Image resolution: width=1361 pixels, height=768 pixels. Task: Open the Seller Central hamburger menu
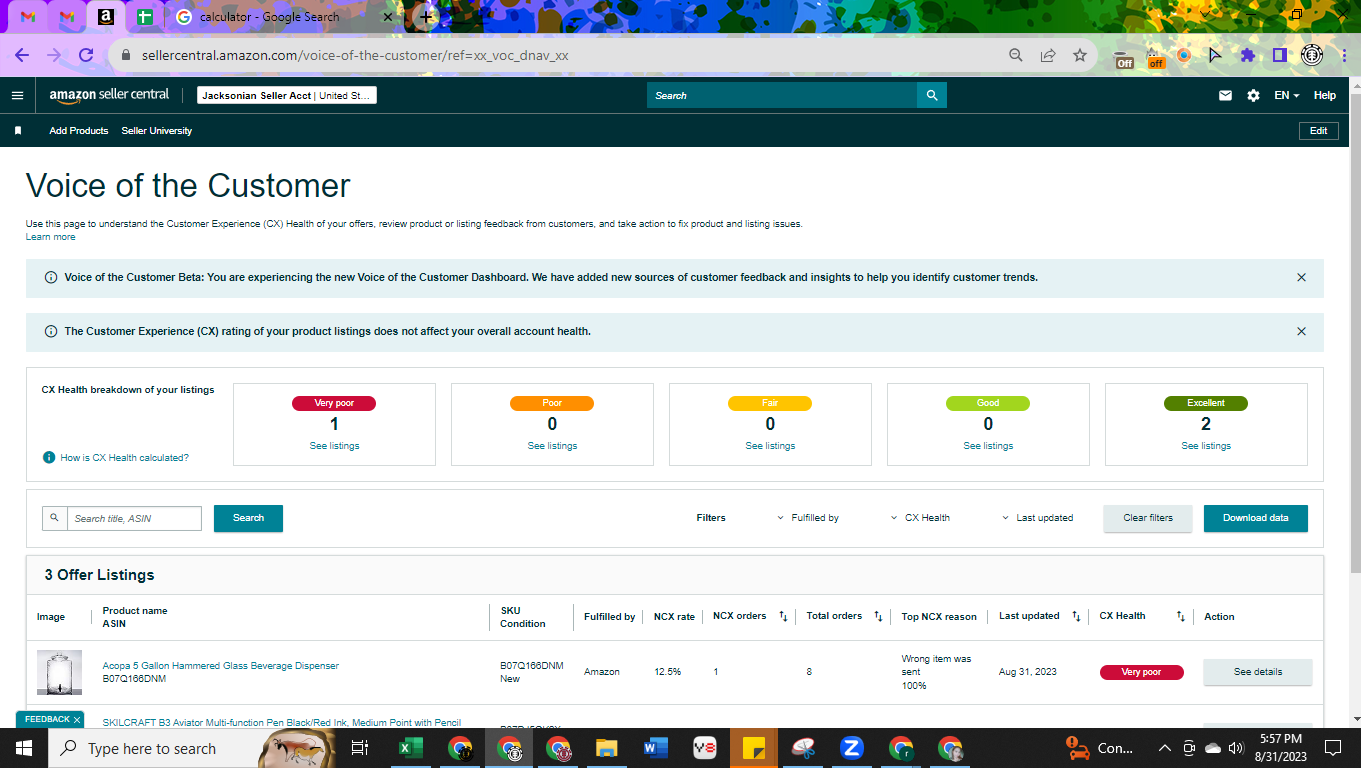17,96
